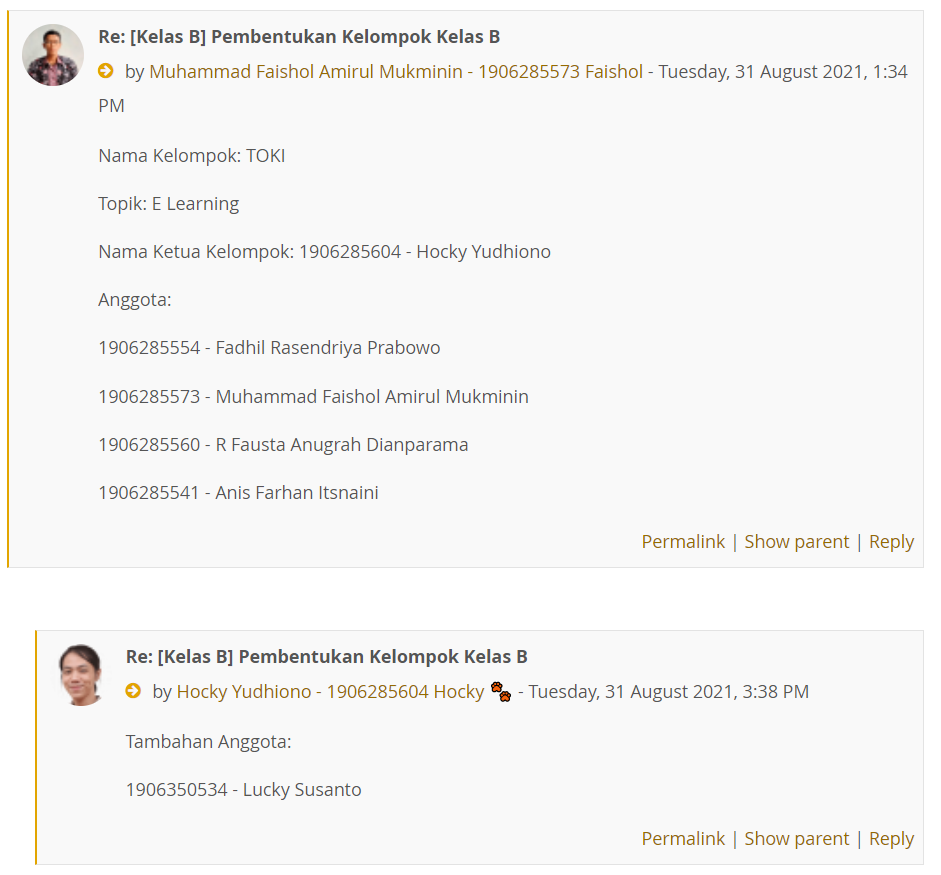Click the subject heading of Faishol's post
941x875 pixels.
pos(299,37)
